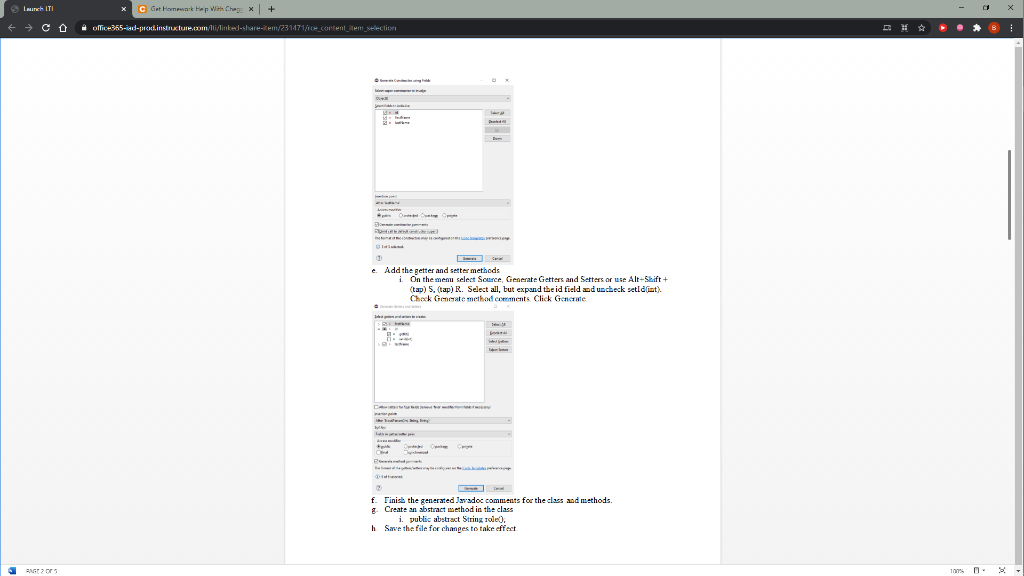This screenshot has width=1024, height=576.
Task: Click the pink extension icon in the toolbar
Action: (960, 28)
